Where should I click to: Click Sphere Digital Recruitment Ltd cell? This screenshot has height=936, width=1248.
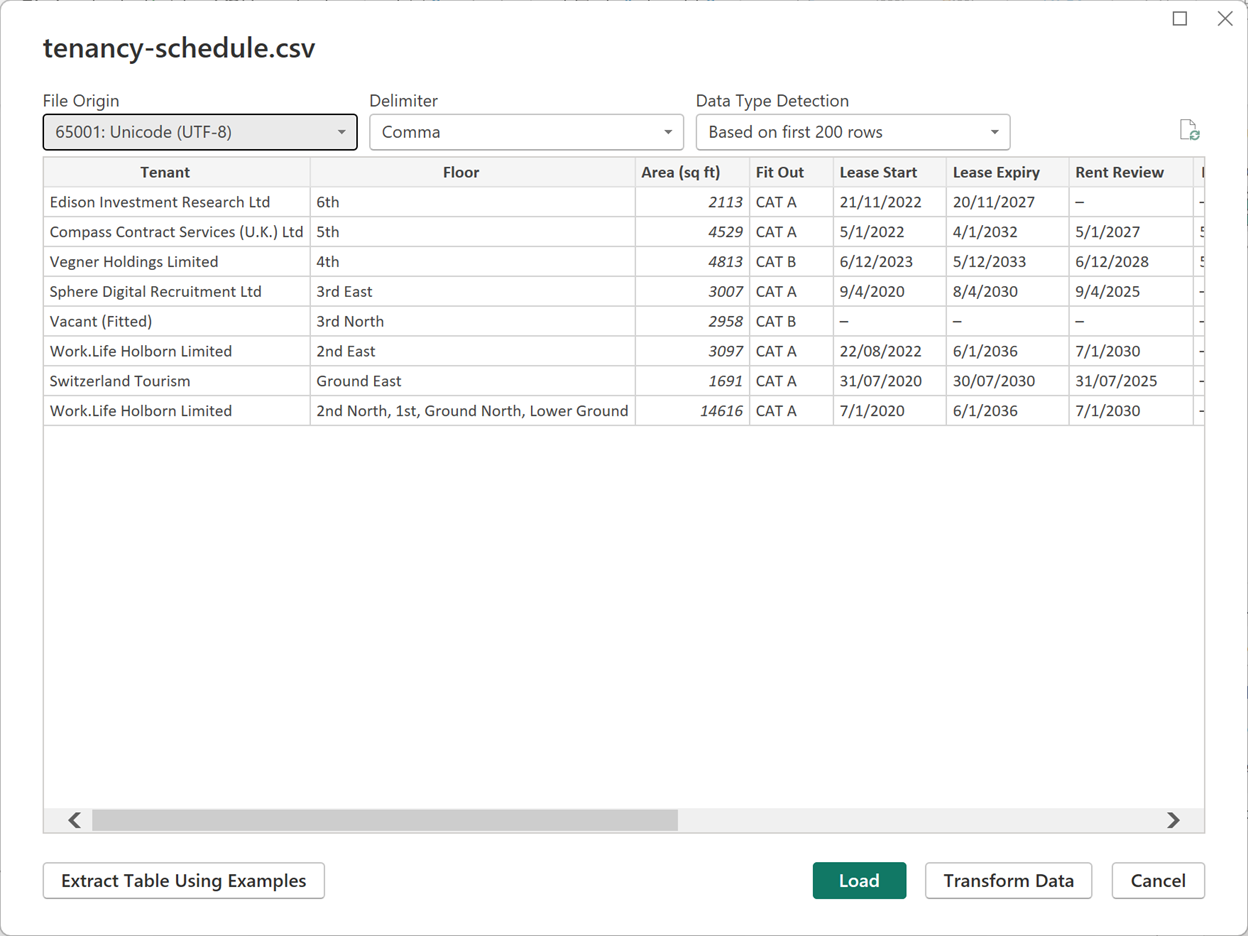(x=177, y=292)
